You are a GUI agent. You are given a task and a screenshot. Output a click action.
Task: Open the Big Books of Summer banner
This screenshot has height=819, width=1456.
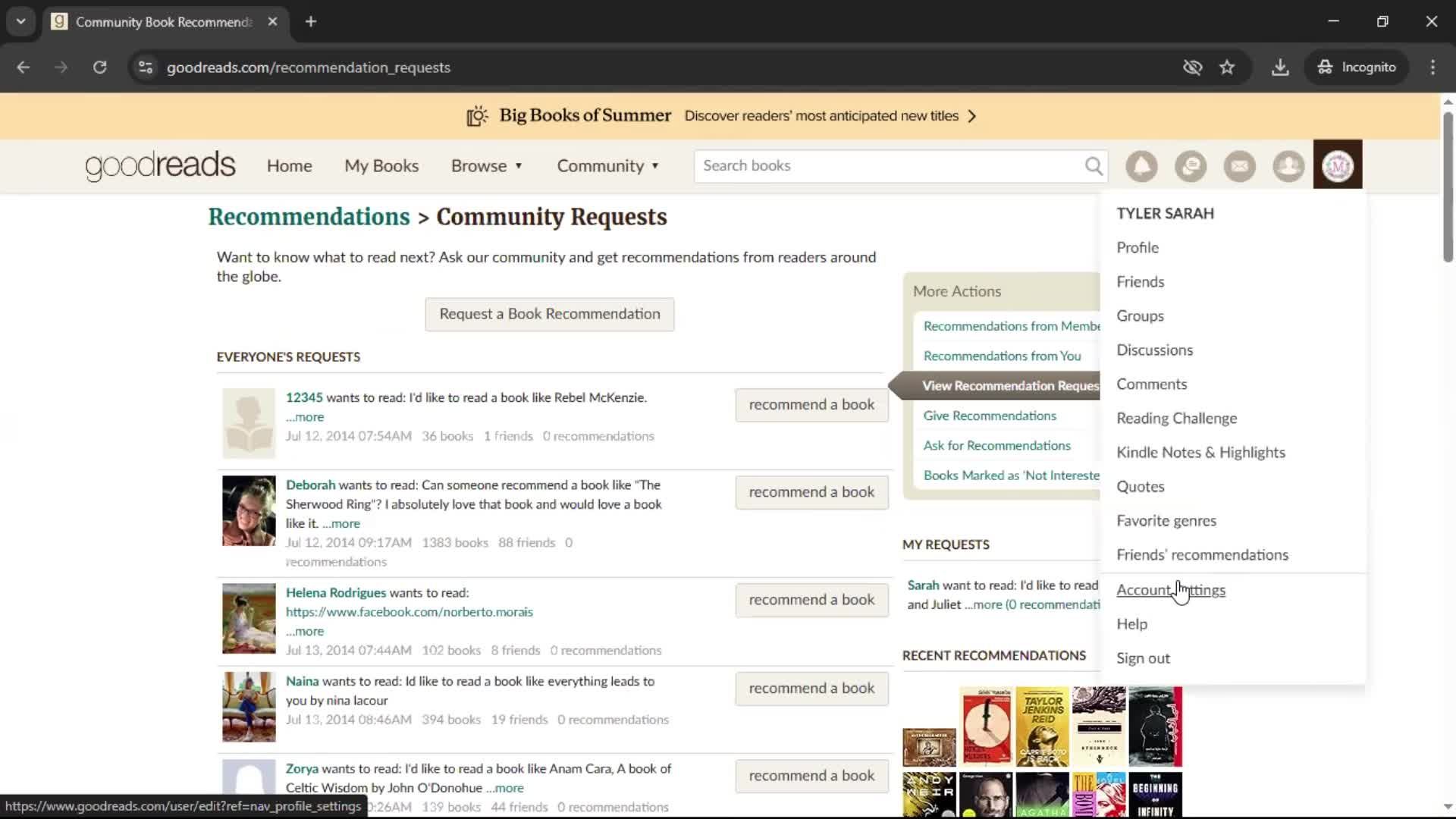click(722, 116)
